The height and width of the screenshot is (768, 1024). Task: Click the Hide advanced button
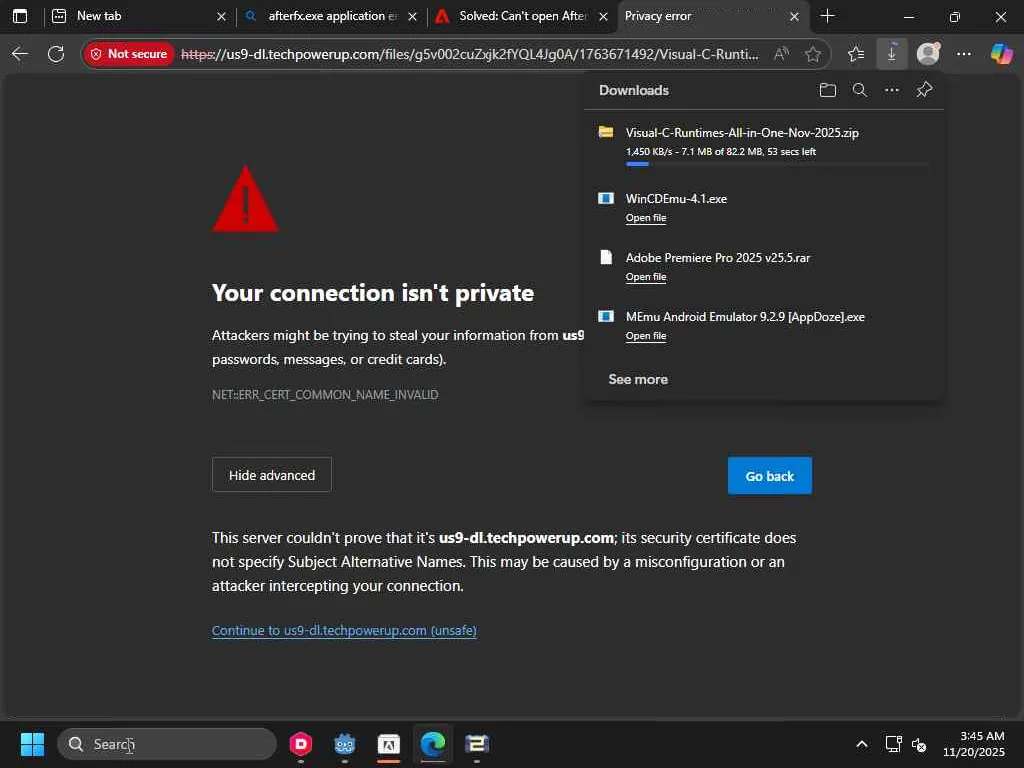[272, 475]
